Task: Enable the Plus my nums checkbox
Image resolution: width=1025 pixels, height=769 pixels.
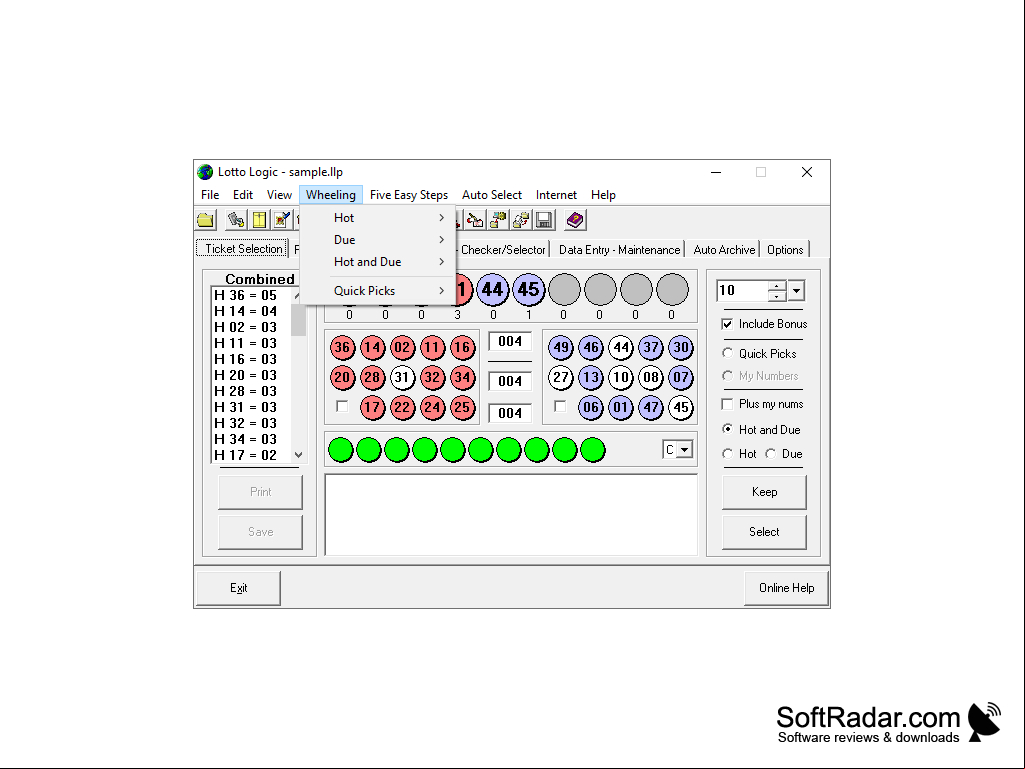Action: tap(727, 404)
